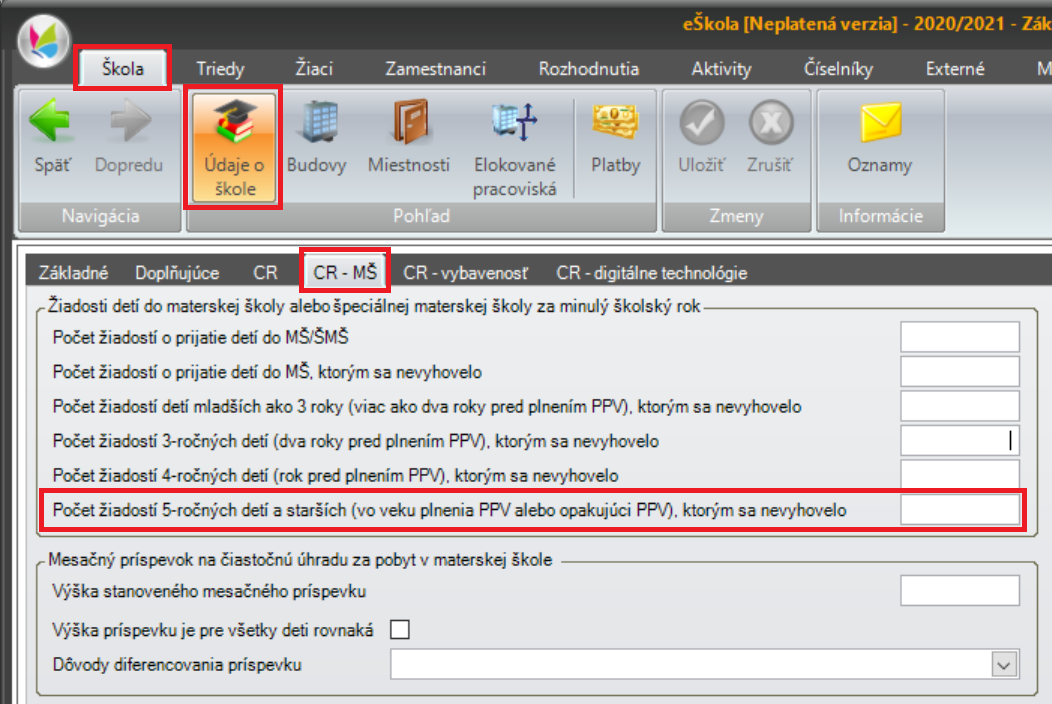The width and height of the screenshot is (1052, 704).
Task: Open the Miestnosti rooms view
Action: point(409,138)
